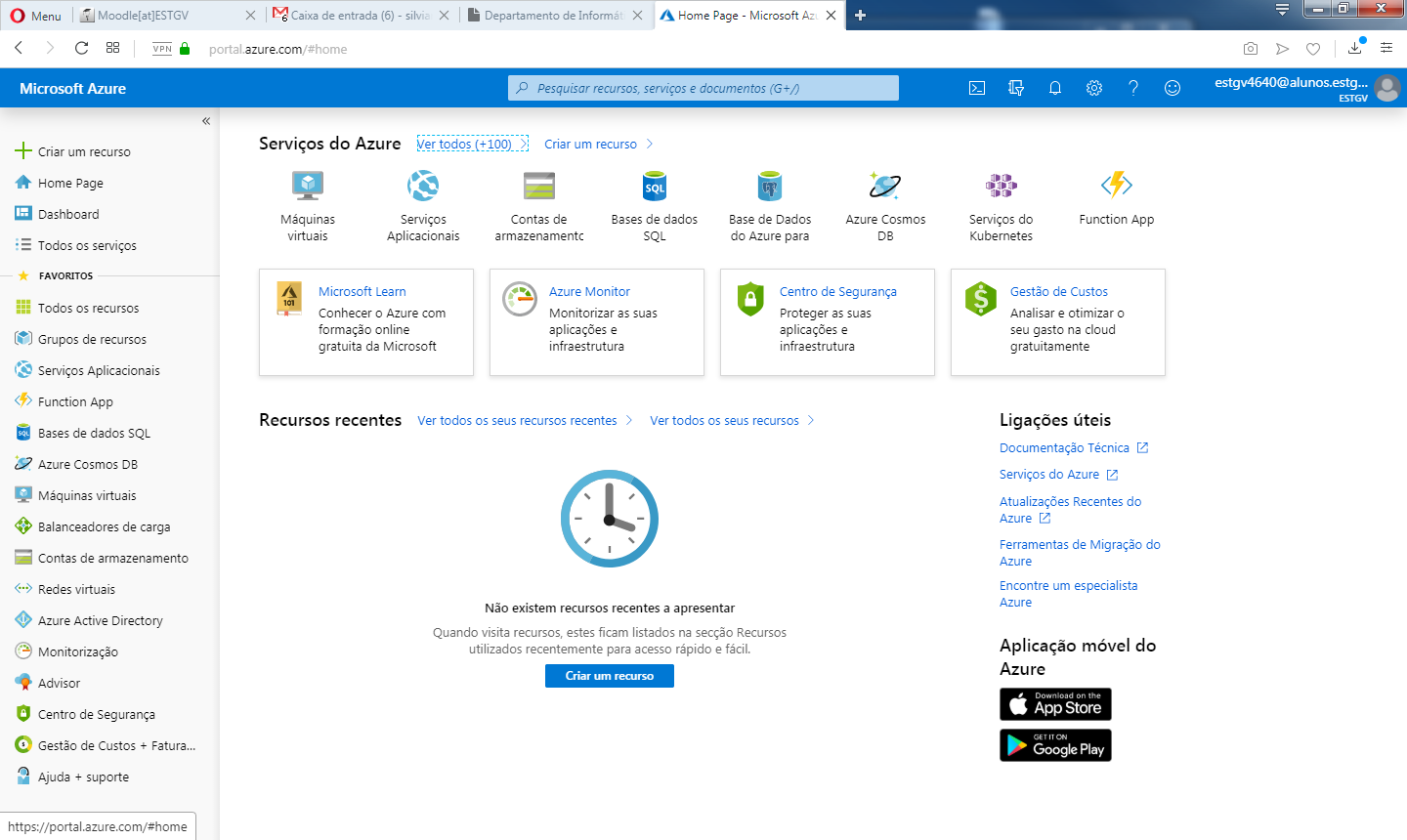Viewport: 1407px width, 840px height.
Task: Show notifications via the bell icon
Action: click(x=1055, y=88)
